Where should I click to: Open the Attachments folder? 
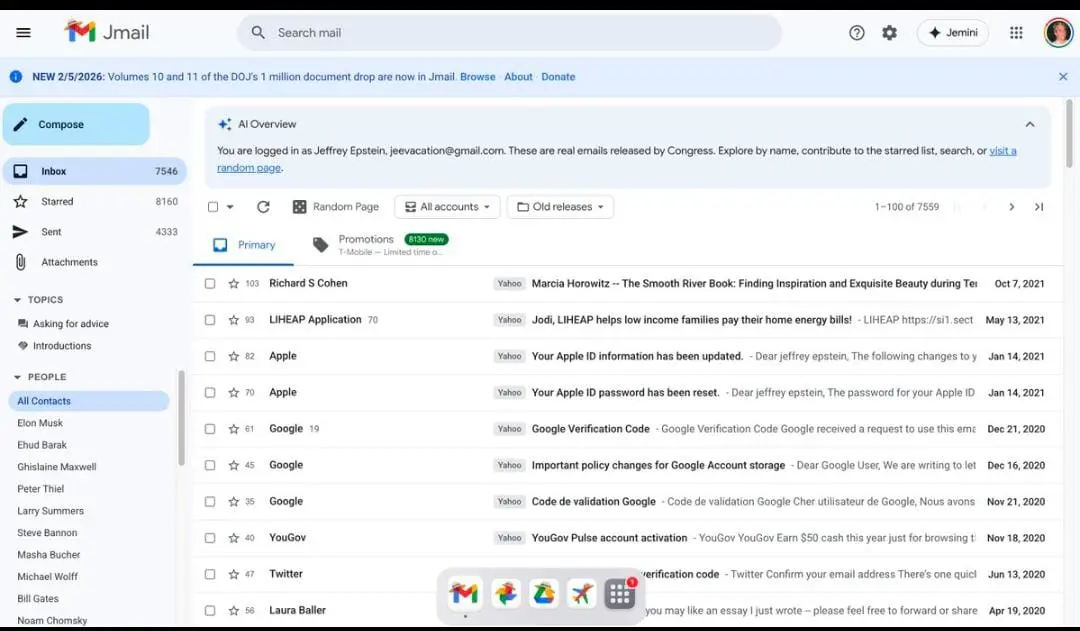coord(94,262)
